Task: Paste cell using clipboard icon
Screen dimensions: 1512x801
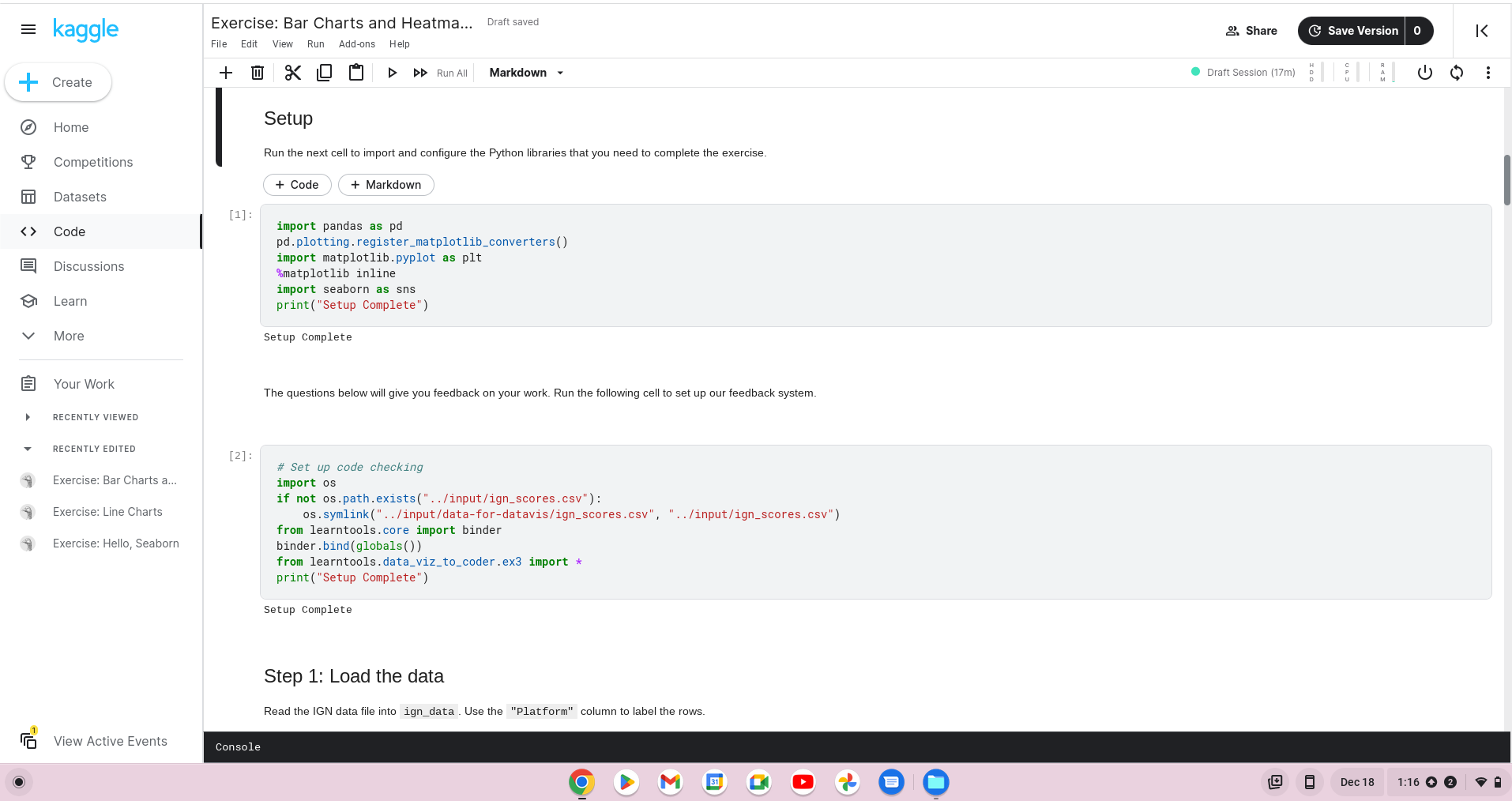Action: click(x=356, y=73)
